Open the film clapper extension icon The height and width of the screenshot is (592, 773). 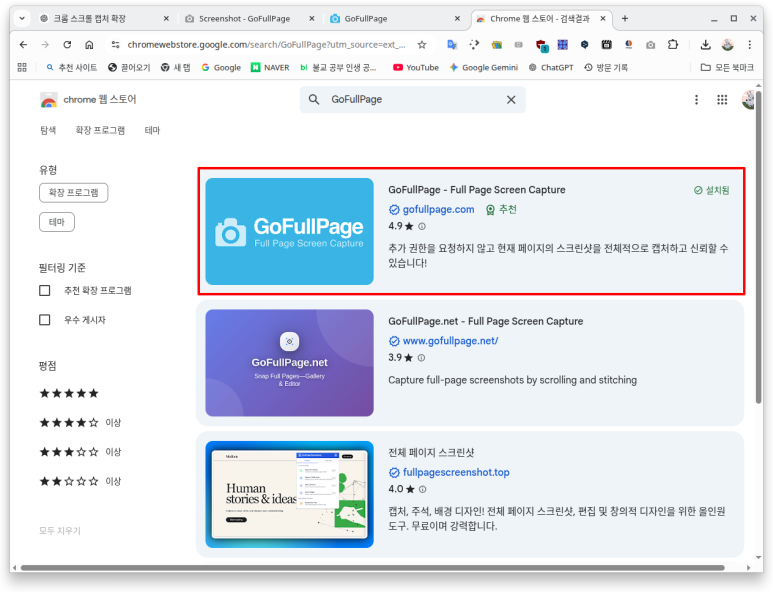coord(606,45)
